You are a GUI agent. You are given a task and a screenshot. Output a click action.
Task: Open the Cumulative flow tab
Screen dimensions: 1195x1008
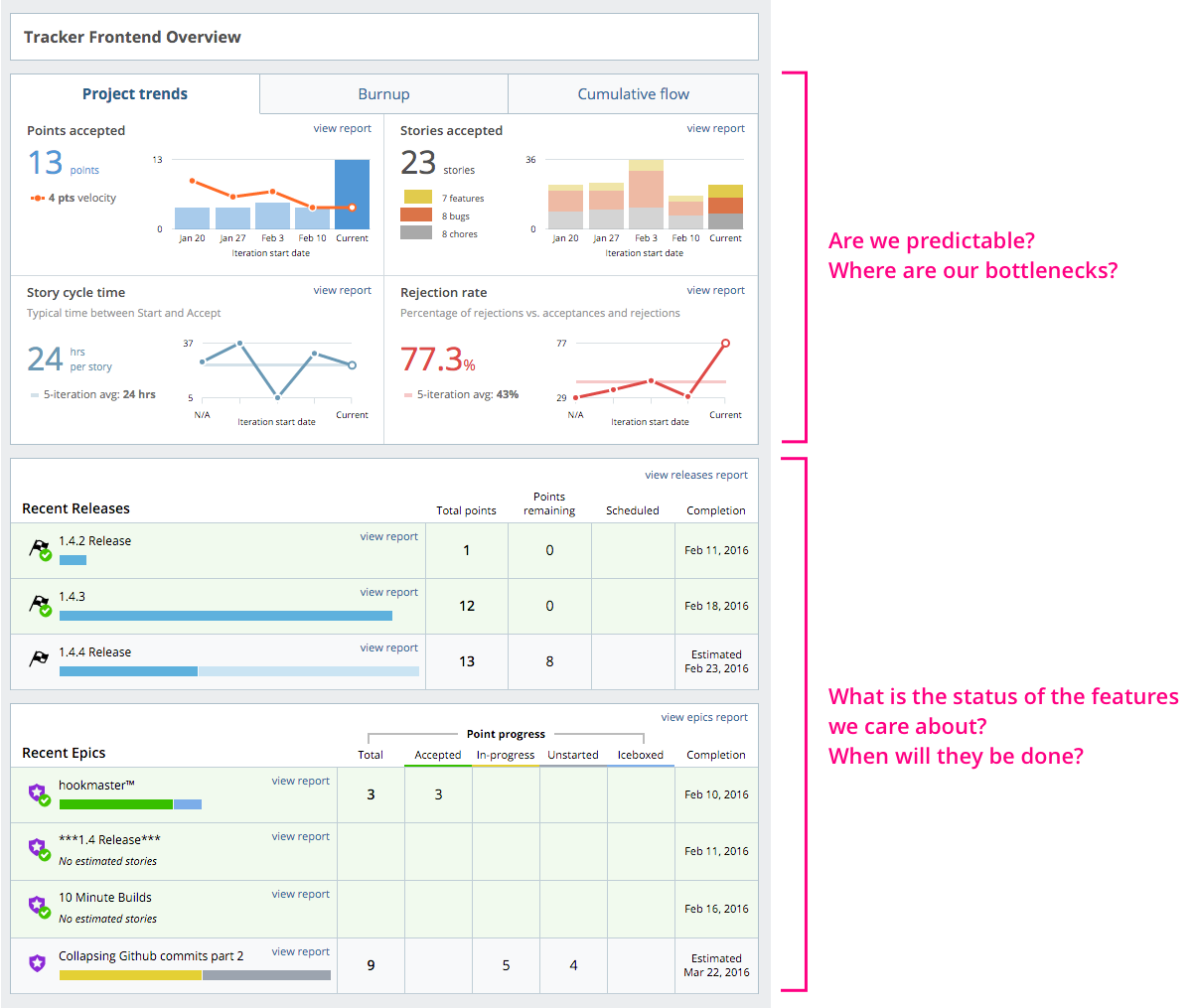tap(633, 94)
